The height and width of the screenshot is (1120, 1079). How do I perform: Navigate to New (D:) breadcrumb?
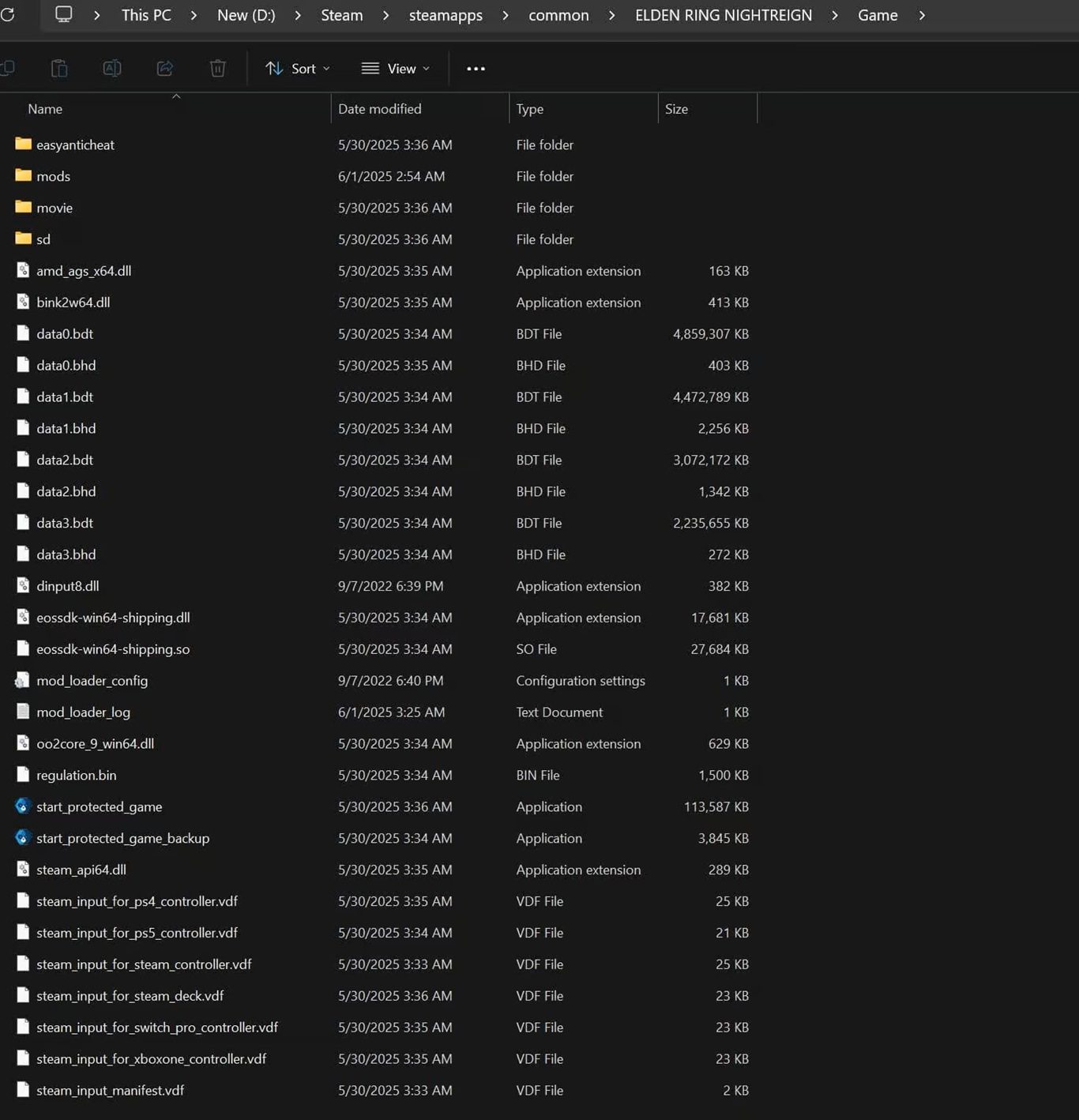(246, 15)
